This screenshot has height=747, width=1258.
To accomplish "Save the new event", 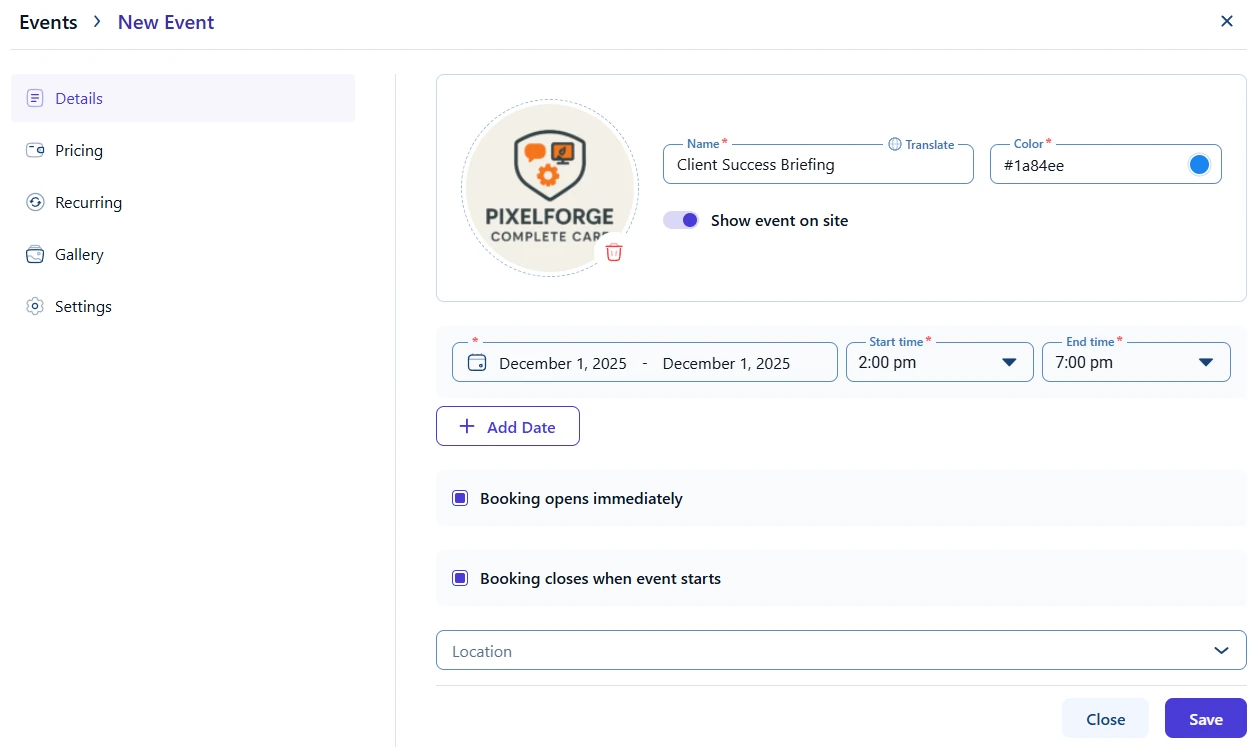I will (1205, 719).
